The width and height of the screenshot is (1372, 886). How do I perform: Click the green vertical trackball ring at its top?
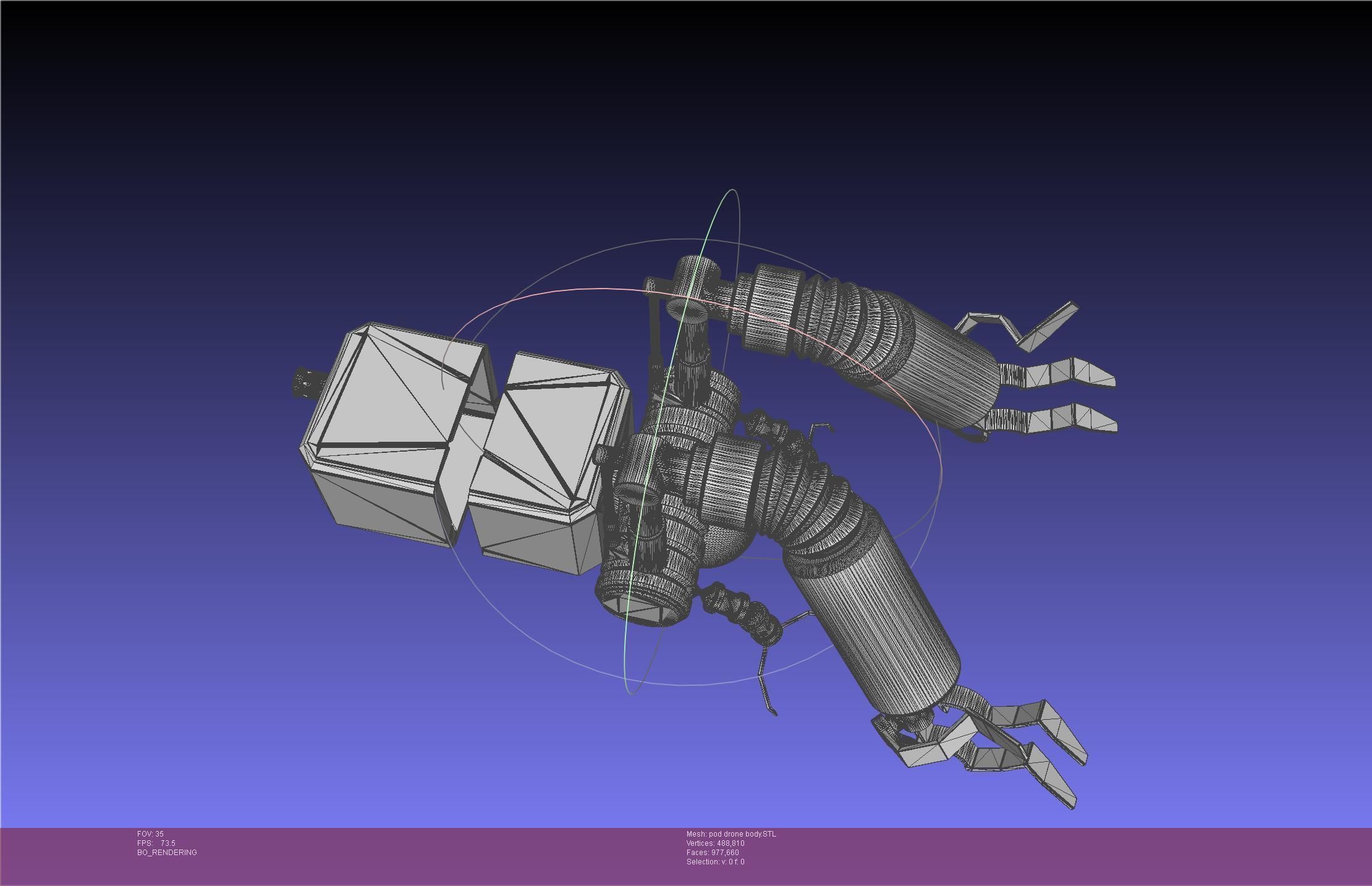coord(732,191)
